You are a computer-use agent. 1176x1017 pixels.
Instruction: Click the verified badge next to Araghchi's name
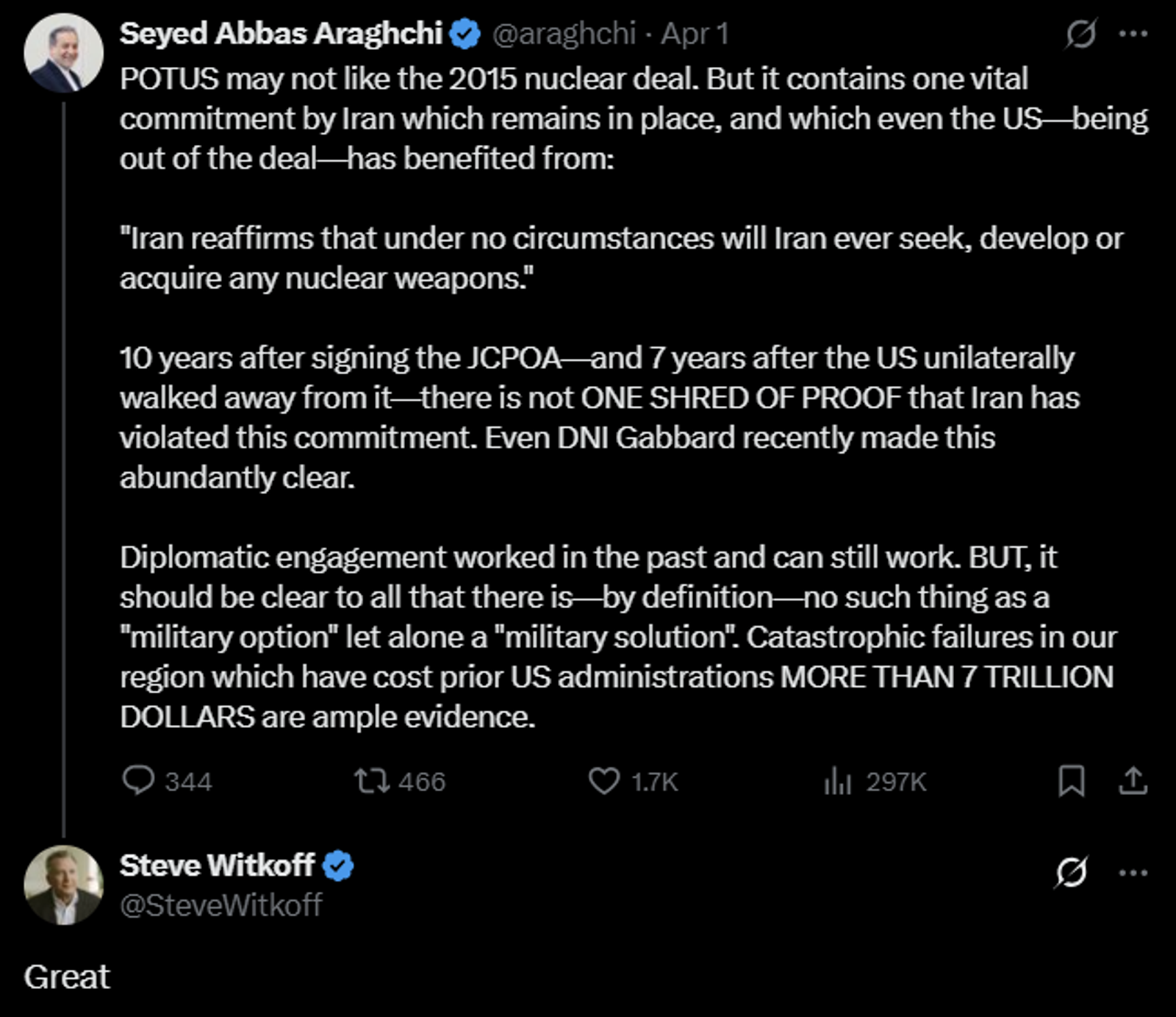click(465, 34)
